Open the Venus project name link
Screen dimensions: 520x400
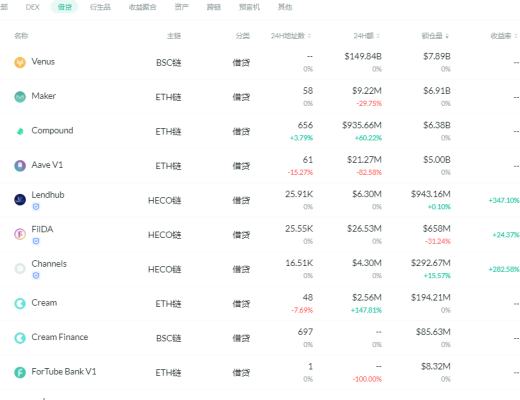43,62
